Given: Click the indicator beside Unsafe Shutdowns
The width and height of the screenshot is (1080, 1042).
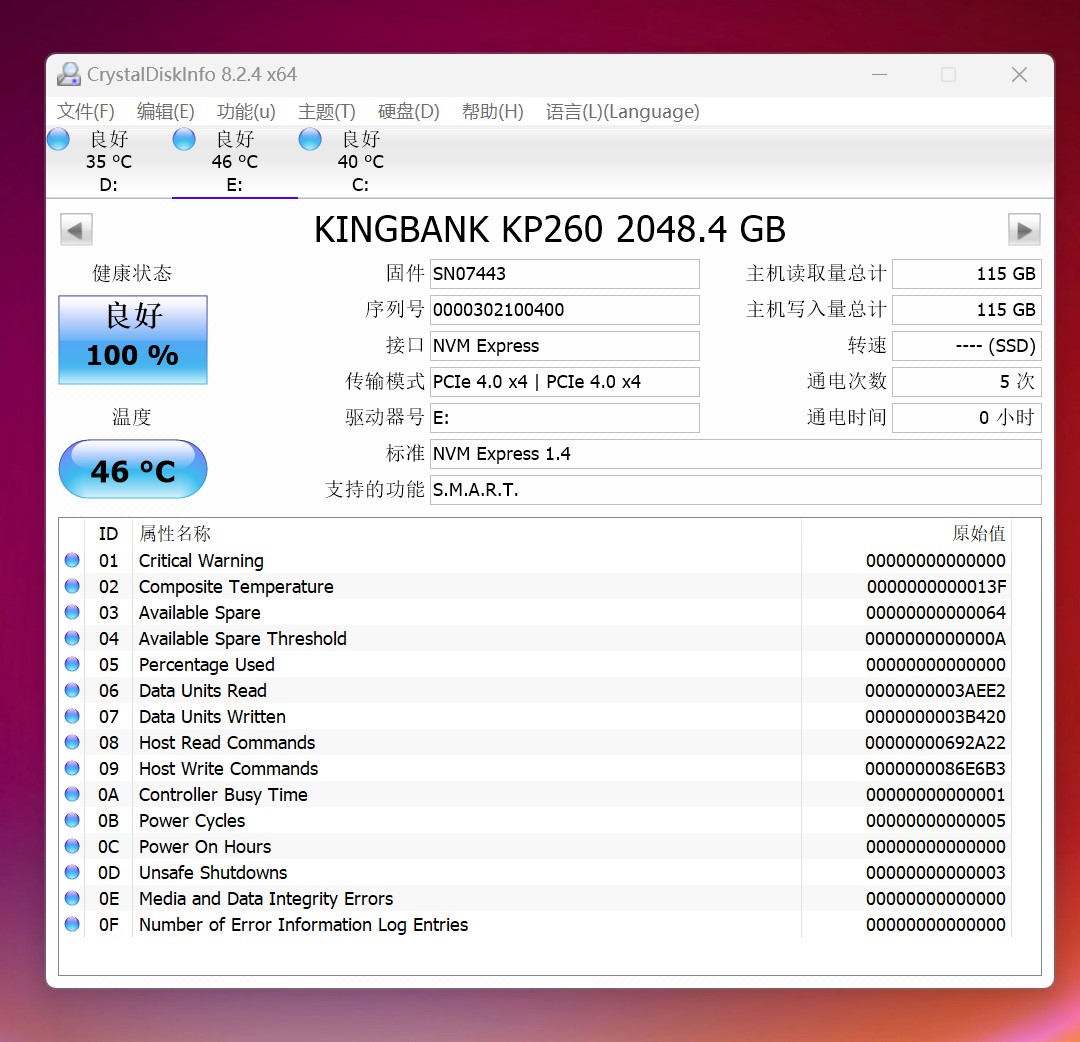Looking at the screenshot, I should click(71, 872).
